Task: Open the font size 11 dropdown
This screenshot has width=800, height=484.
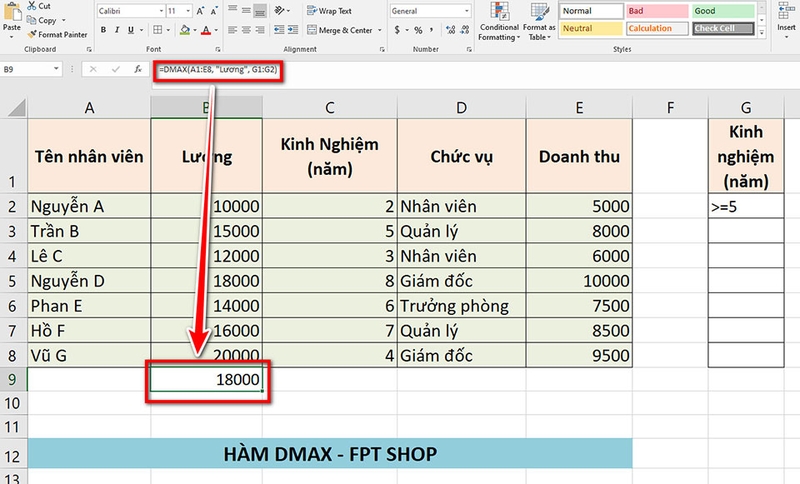Action: pyautogui.click(x=188, y=11)
